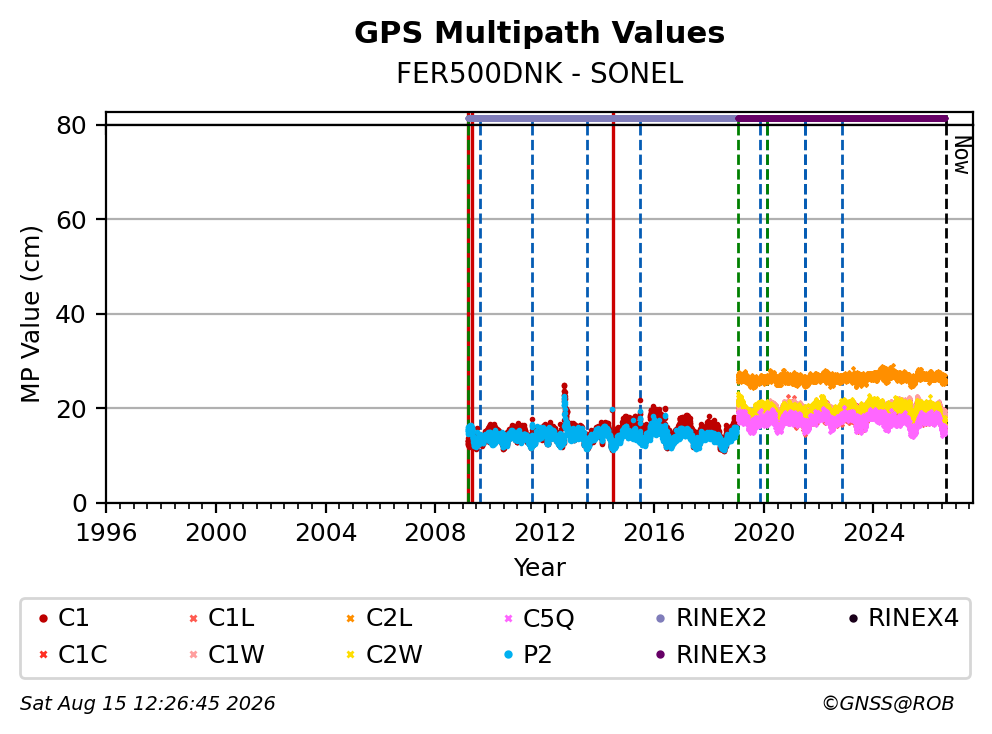The image size is (992, 734).
Task: Click the orange C2L legend marker
Action: click(350, 618)
